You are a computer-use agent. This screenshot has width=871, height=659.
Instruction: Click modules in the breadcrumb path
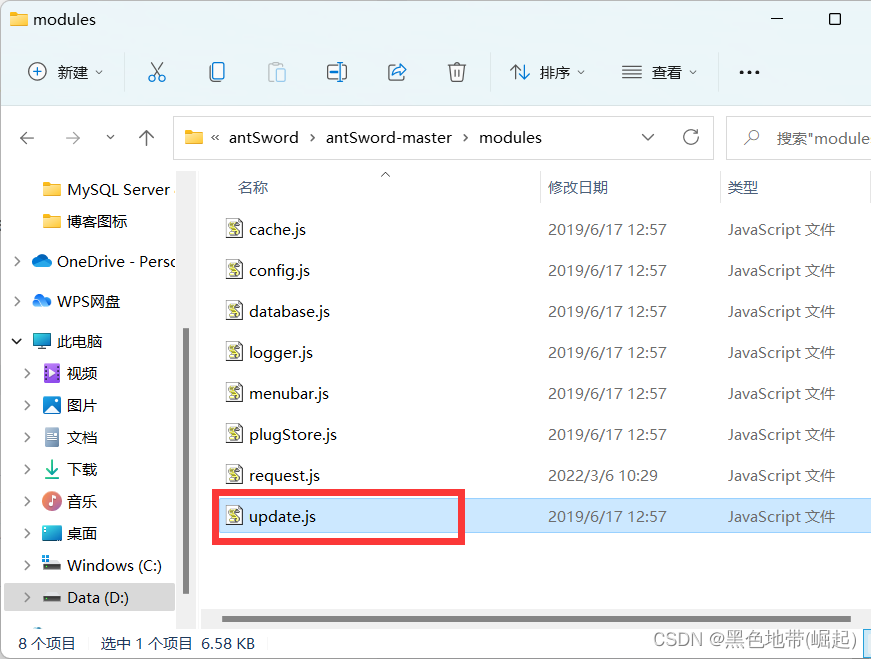point(510,138)
